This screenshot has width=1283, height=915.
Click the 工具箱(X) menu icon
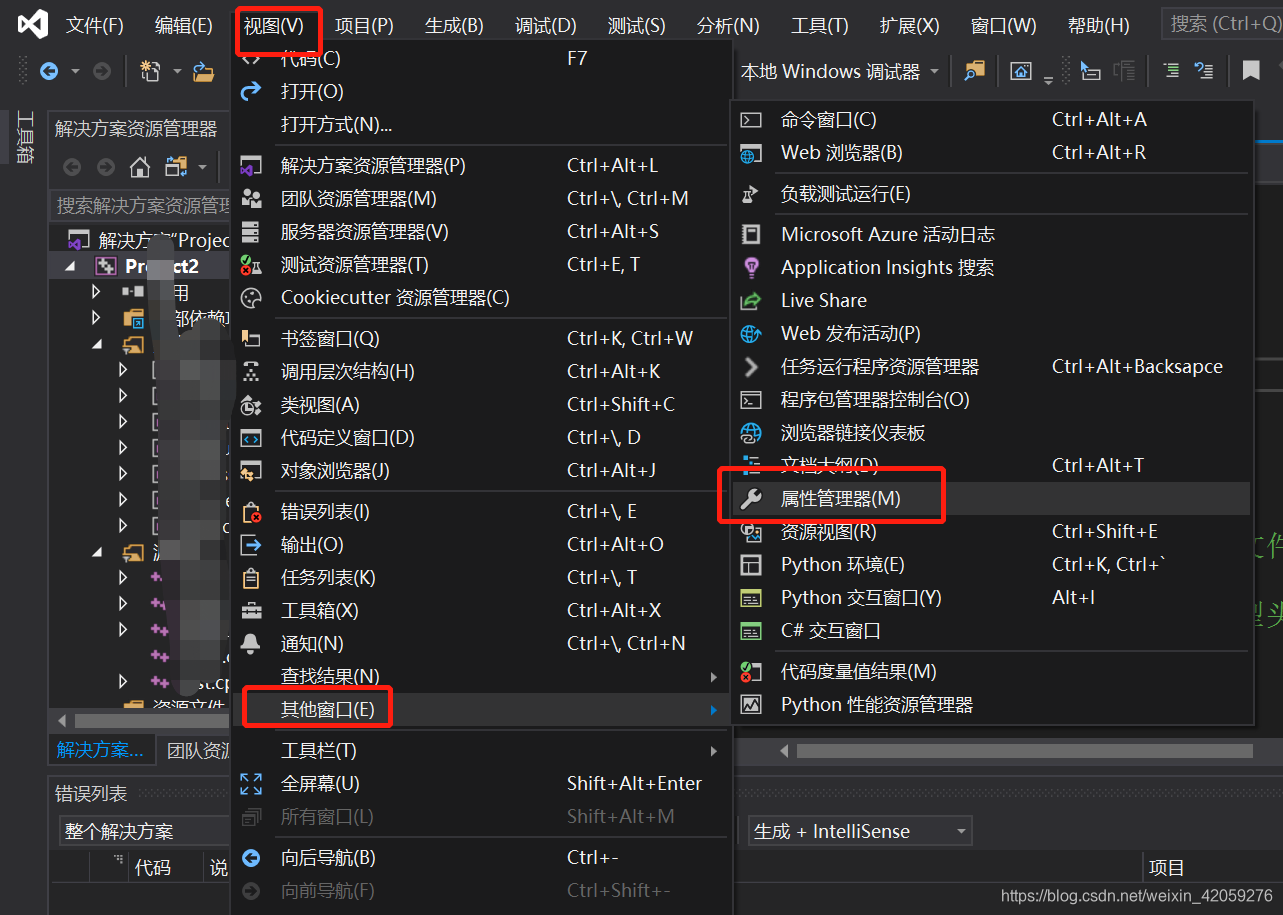pyautogui.click(x=251, y=611)
